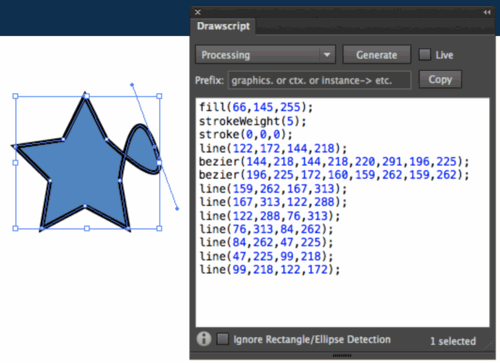Image resolution: width=500 pixels, height=363 pixels.
Task: Click the dropdown arrow next to Processing
Action: pyautogui.click(x=327, y=55)
